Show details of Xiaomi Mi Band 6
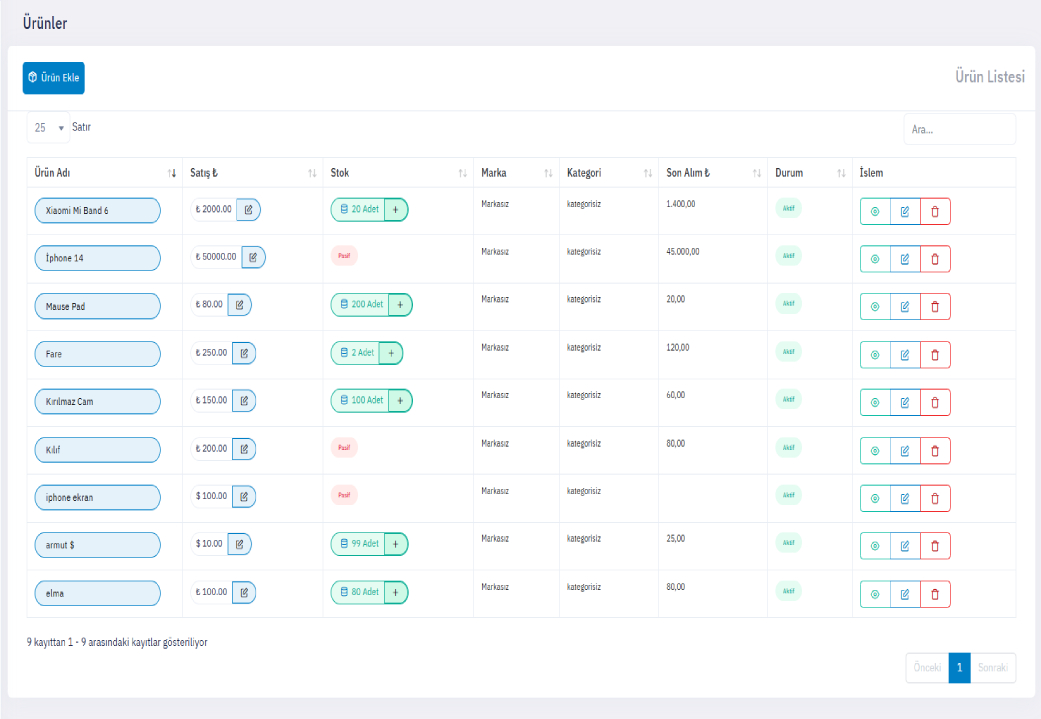1041x719 pixels. point(875,211)
